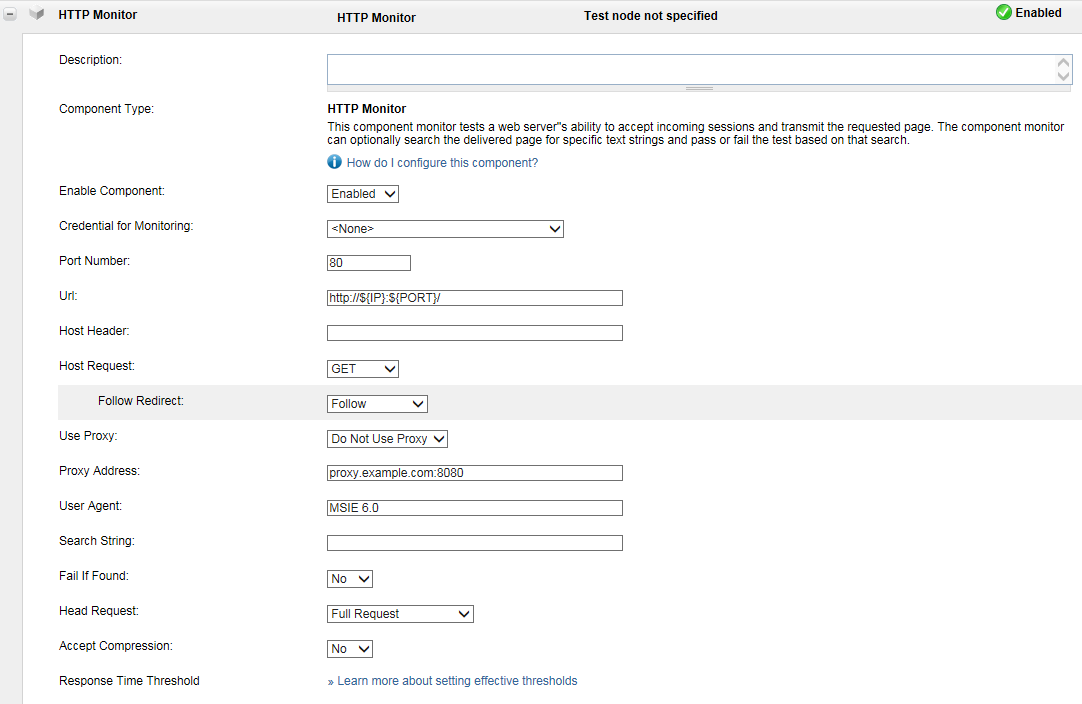Viewport: 1082px width, 704px height.
Task: Click the User Agent input field
Action: coord(475,508)
